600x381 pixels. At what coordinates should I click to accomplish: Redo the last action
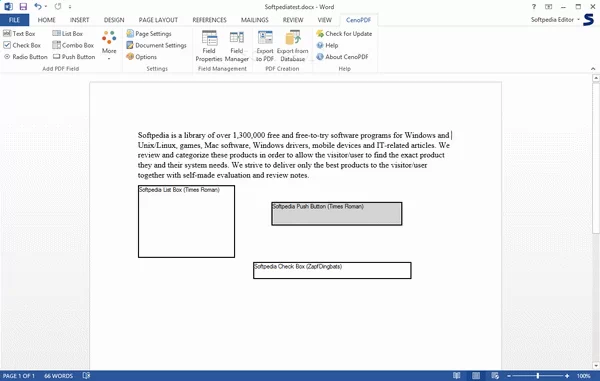(x=58, y=7)
